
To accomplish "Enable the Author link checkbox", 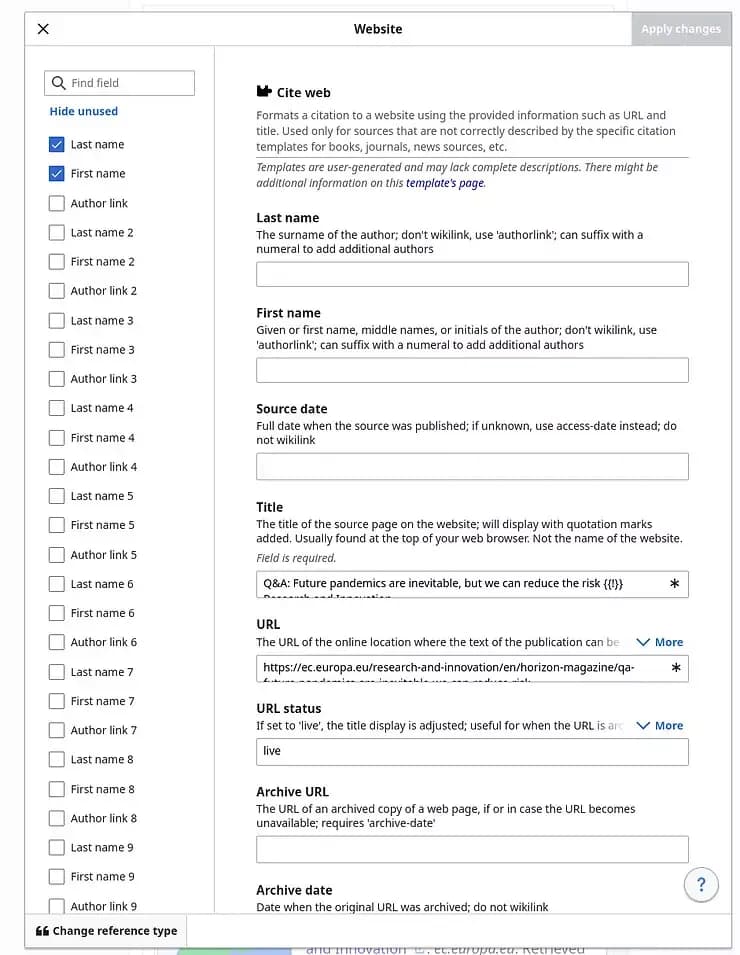I will [57, 202].
